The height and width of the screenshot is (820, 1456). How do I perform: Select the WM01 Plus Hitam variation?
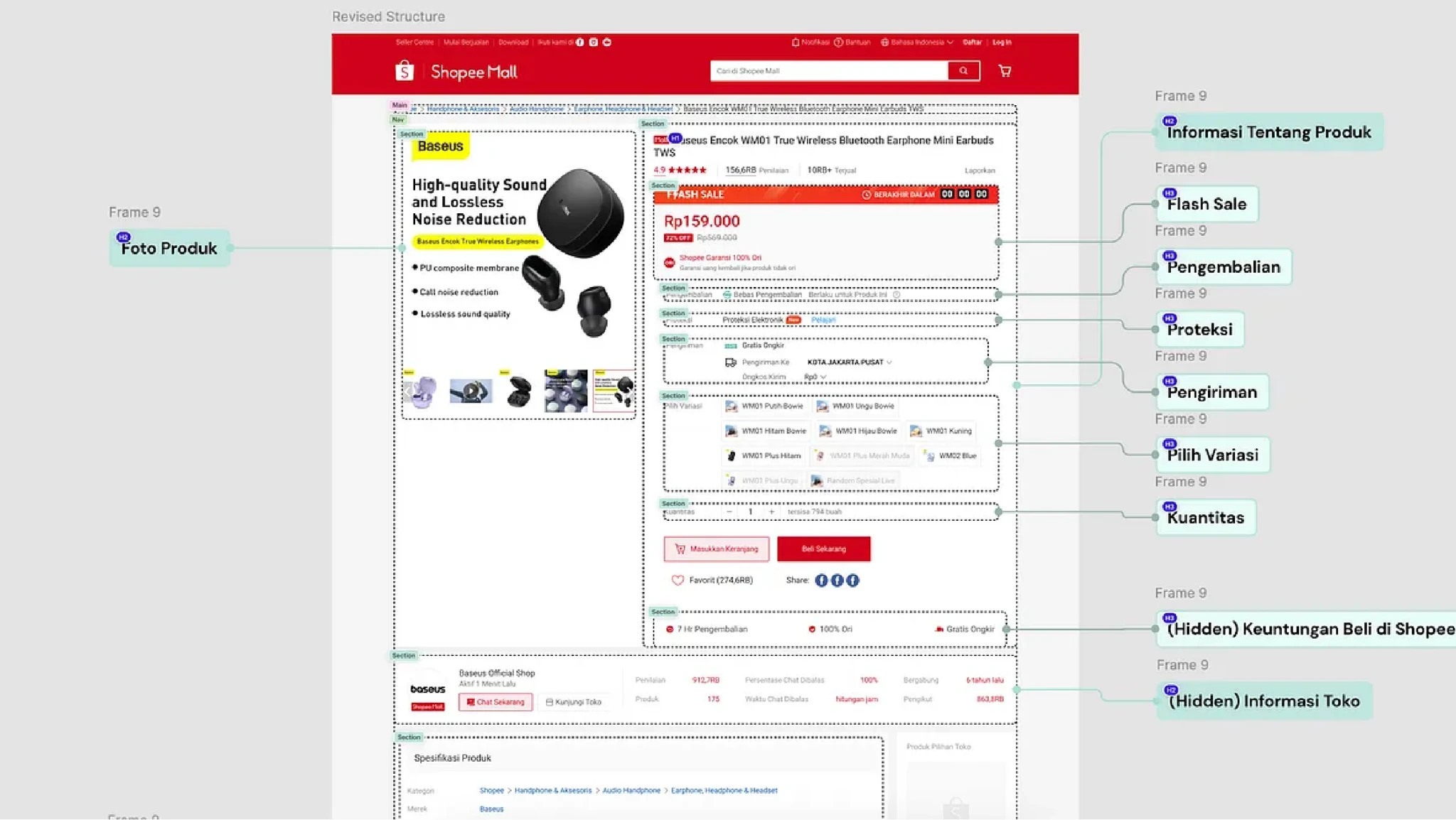763,455
